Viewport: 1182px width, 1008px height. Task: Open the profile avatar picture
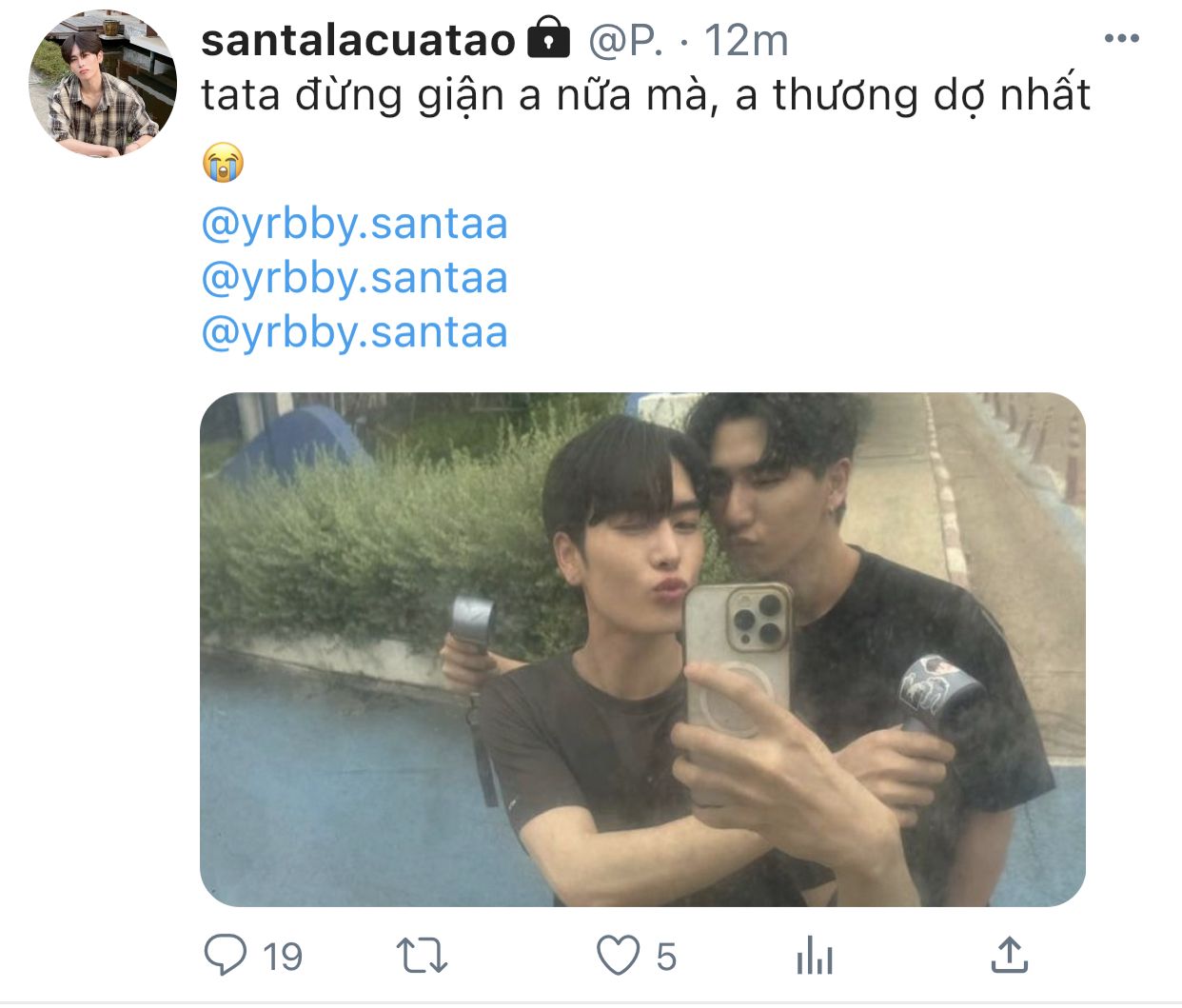coord(103,85)
